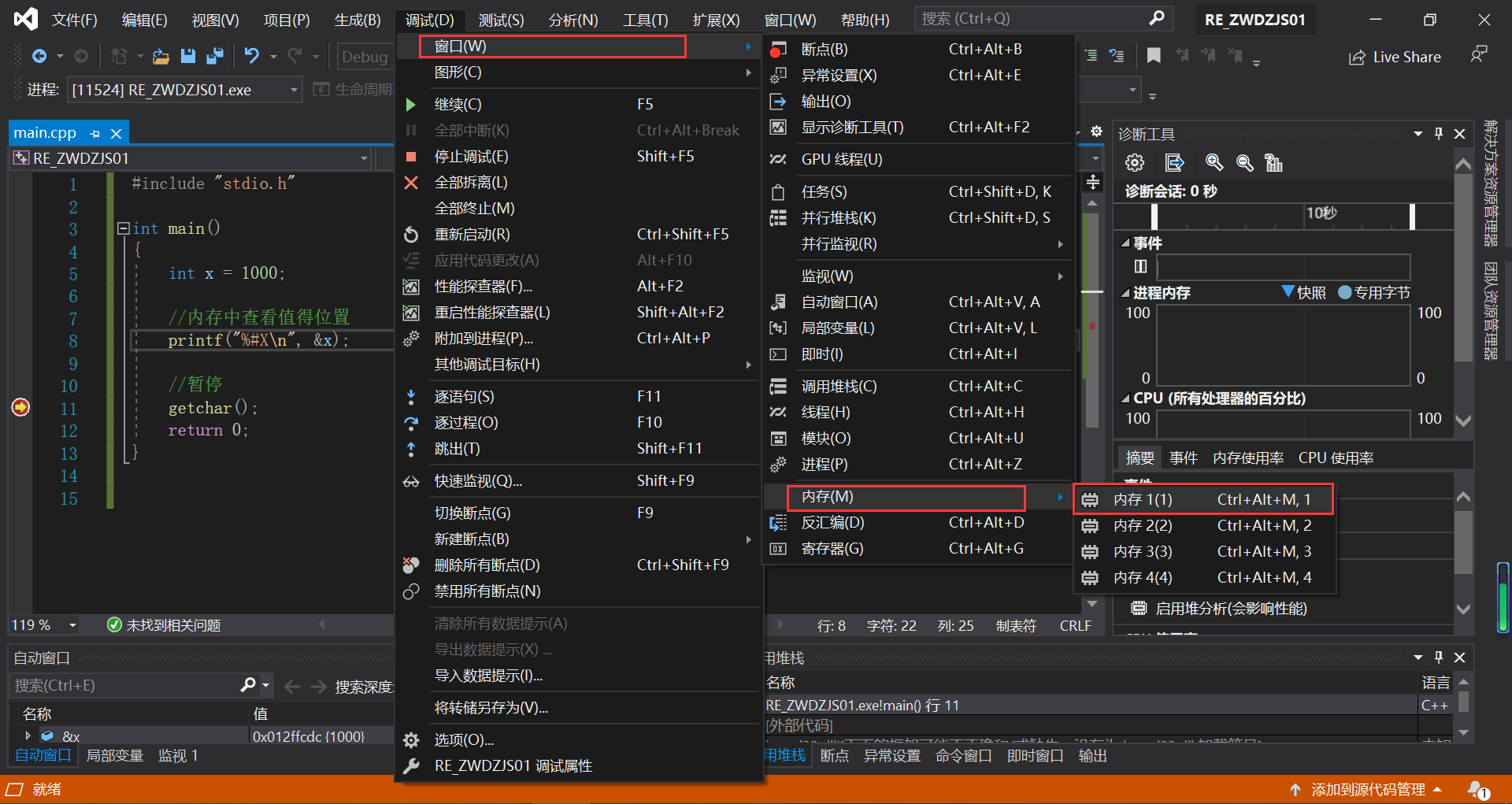Click the diagnostic timeline left handle
The height and width of the screenshot is (804, 1512).
(x=1154, y=216)
